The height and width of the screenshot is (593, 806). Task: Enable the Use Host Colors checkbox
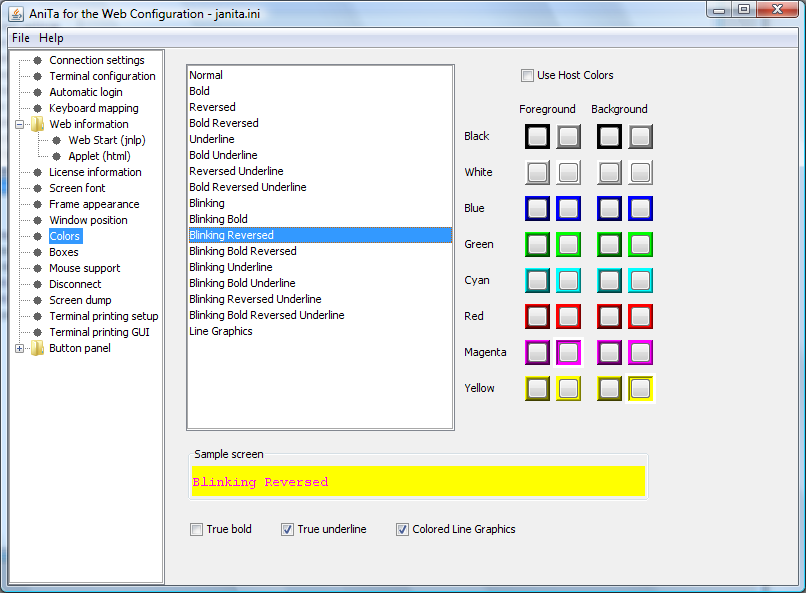527,76
